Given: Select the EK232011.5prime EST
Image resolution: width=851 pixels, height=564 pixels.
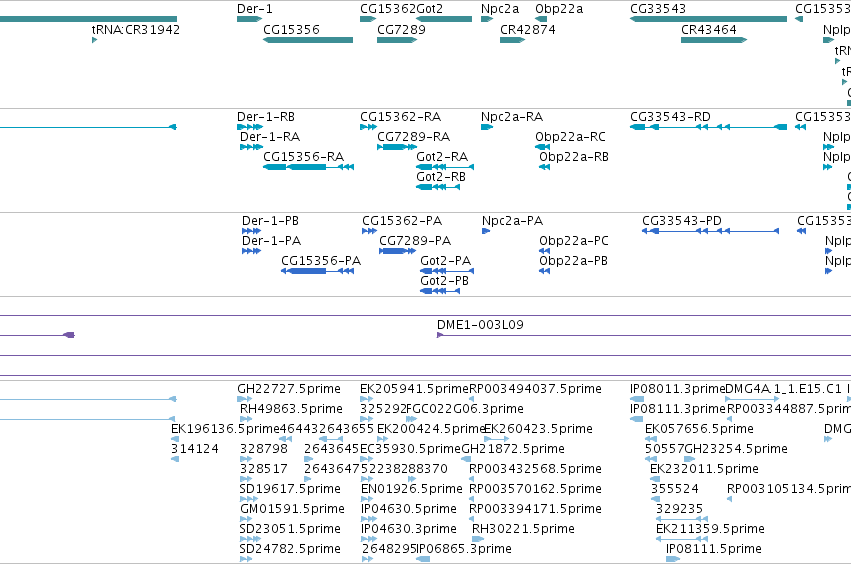Looking at the screenshot, I should click(655, 479).
